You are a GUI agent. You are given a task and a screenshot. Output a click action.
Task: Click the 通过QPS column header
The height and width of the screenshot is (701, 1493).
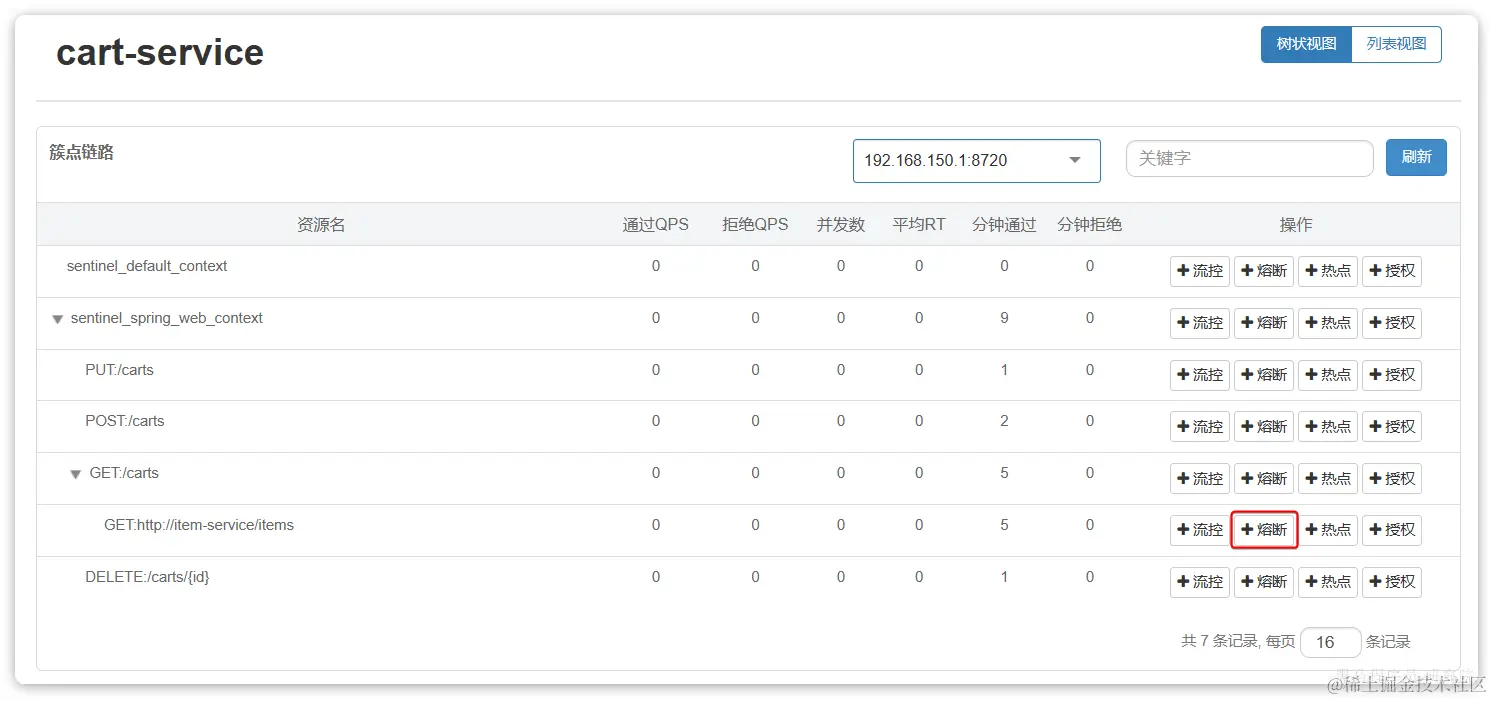[656, 225]
